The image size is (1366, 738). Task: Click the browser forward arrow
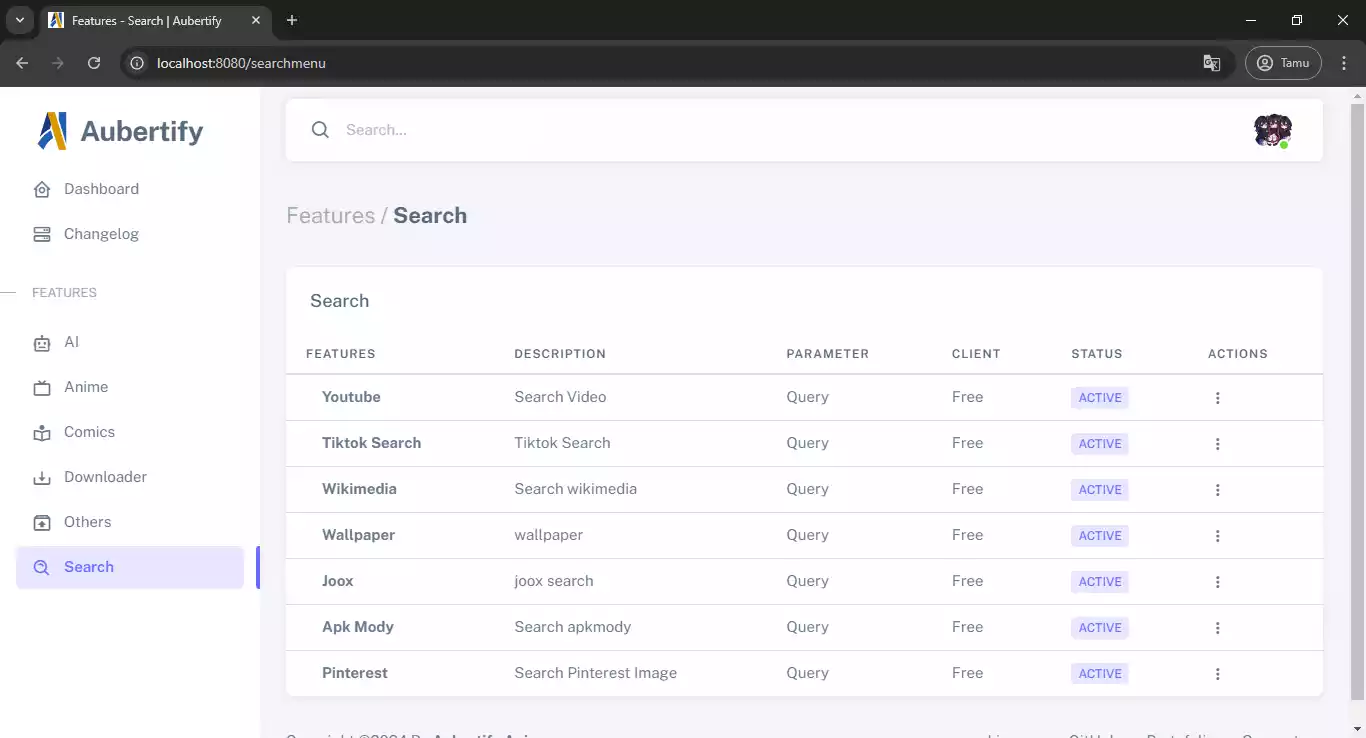pyautogui.click(x=58, y=63)
